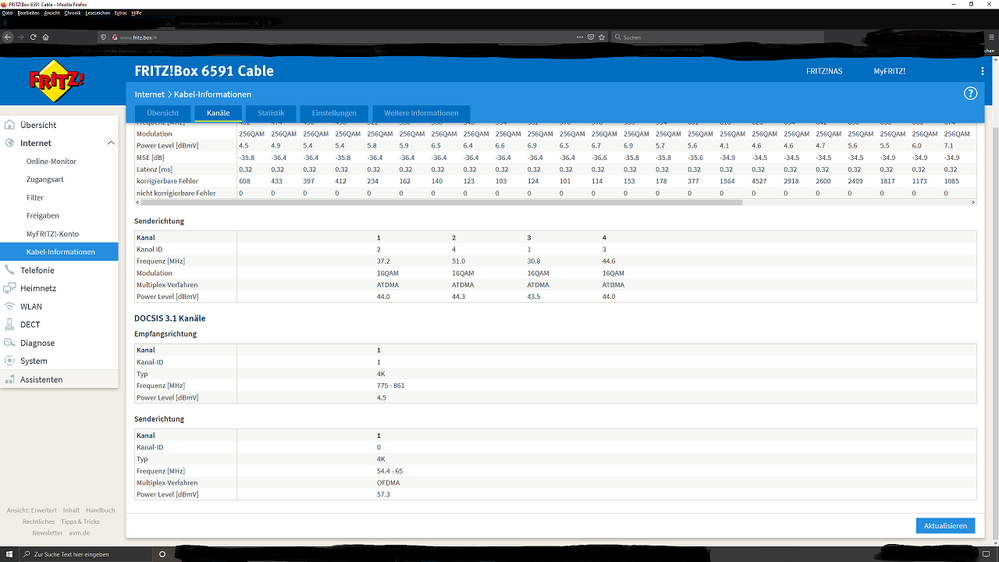Click the browser forward arrow

coord(20,37)
